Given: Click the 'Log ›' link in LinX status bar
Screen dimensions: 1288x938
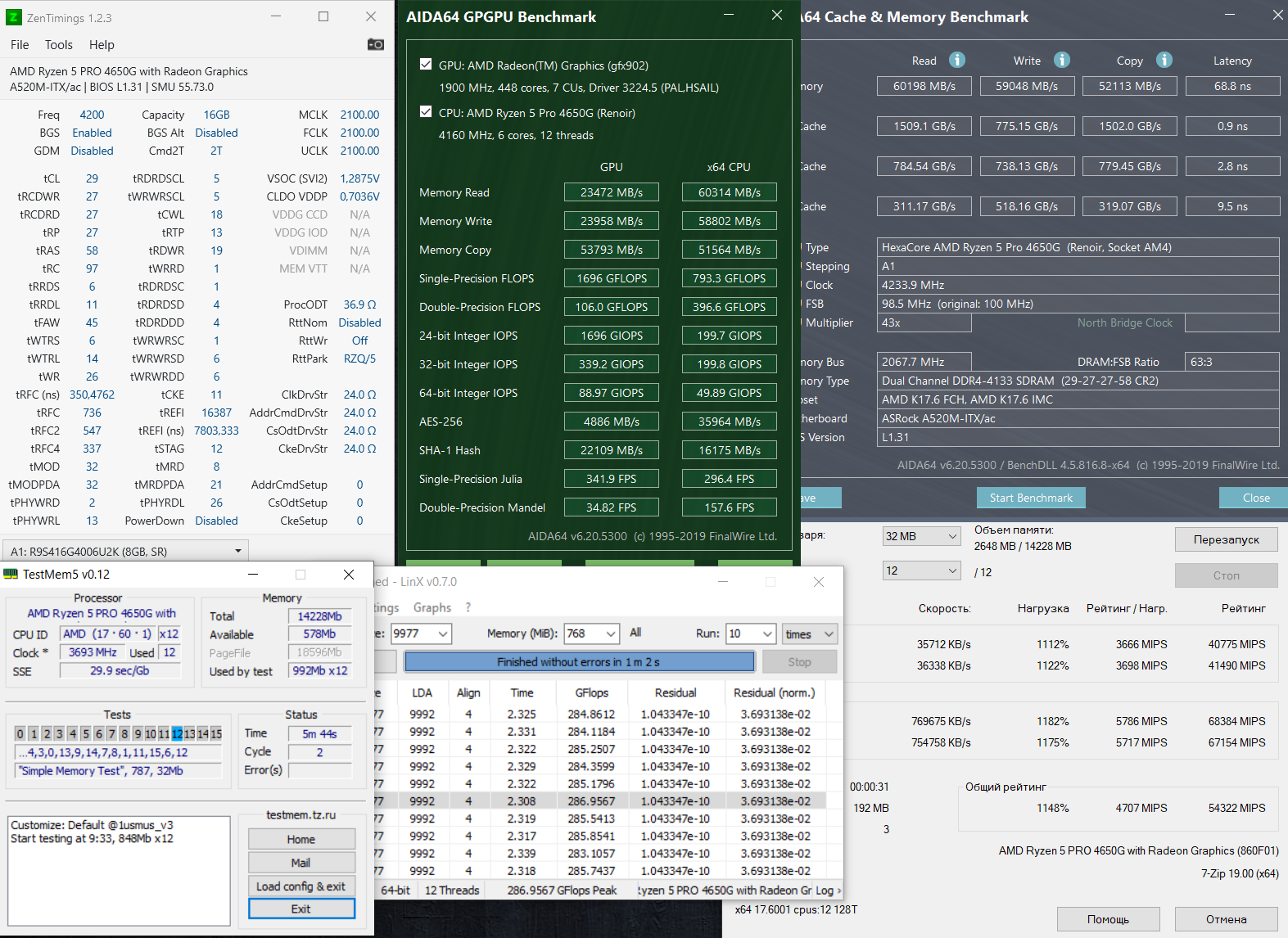Looking at the screenshot, I should (x=829, y=891).
